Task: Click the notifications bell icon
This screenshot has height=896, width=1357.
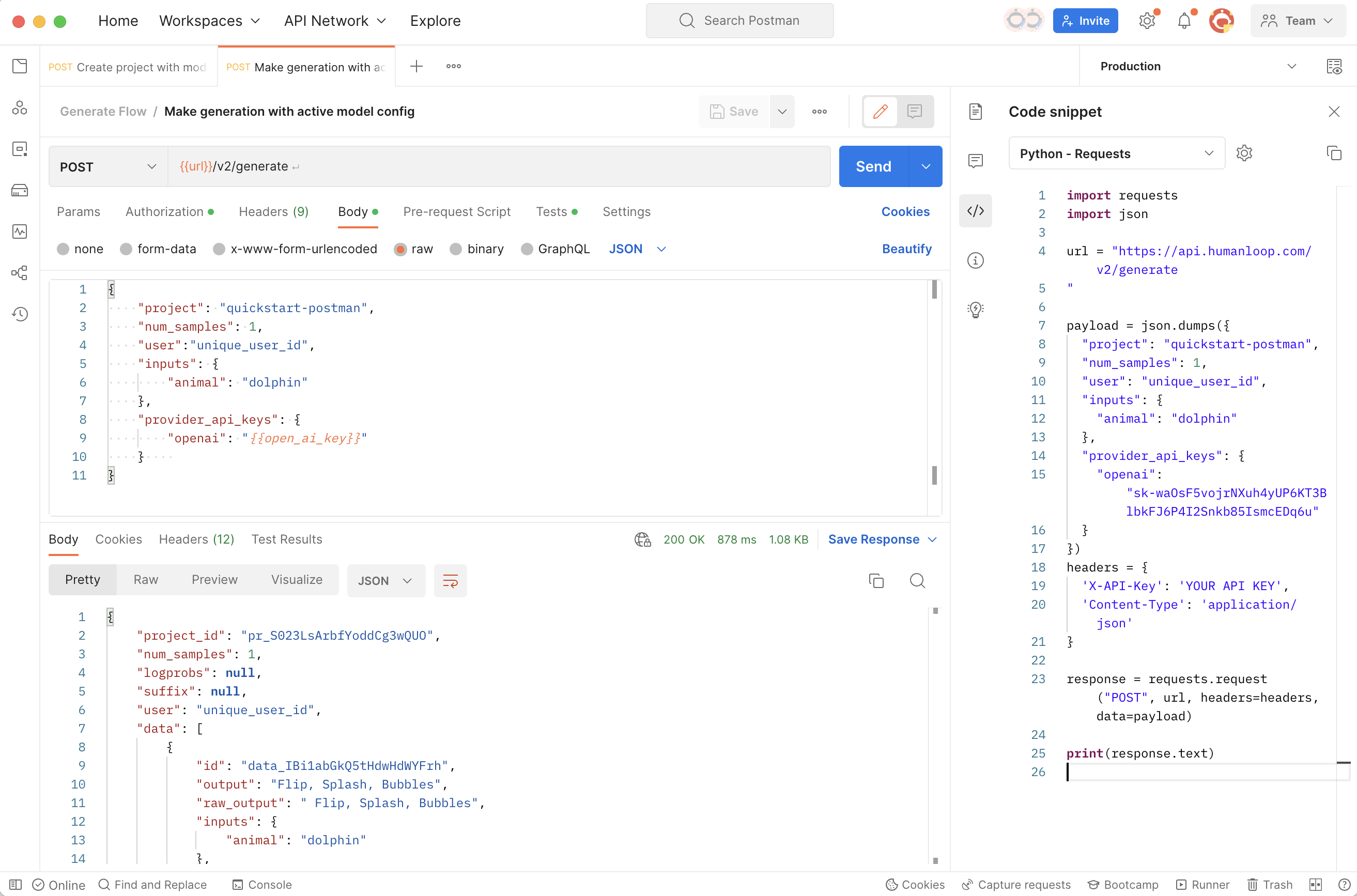Action: 1184,21
